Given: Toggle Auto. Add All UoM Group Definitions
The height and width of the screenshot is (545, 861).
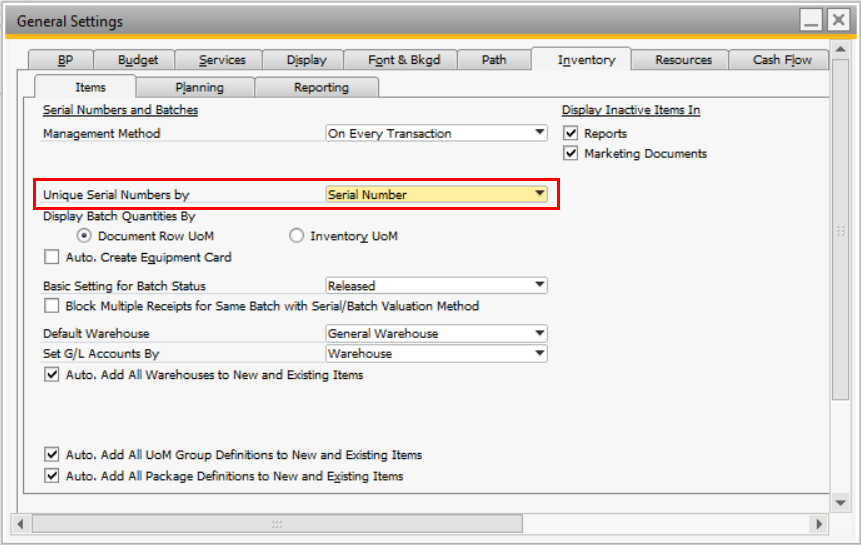Looking at the screenshot, I should 52,455.
